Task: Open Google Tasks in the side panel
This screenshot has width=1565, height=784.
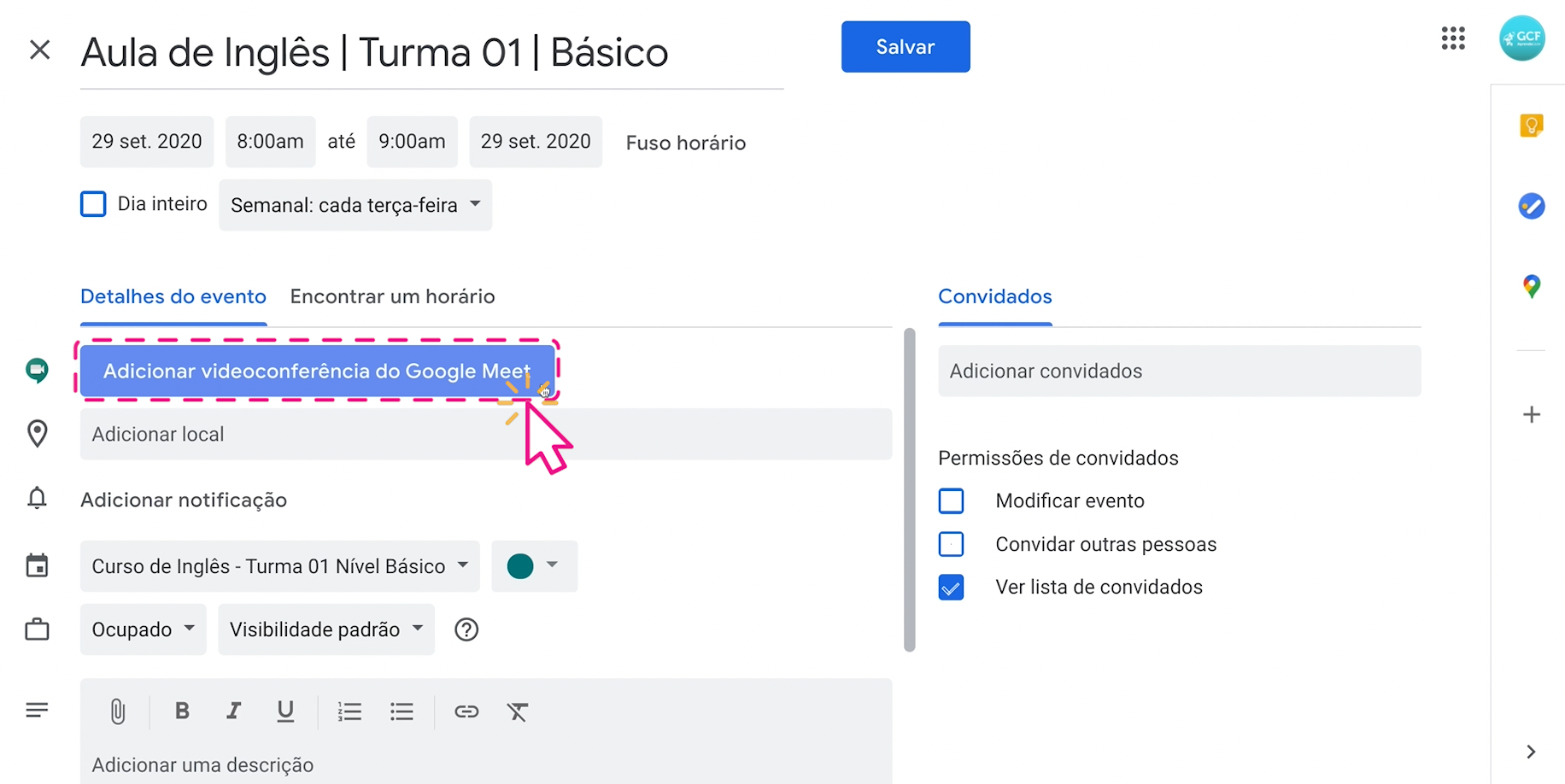Action: 1531,206
